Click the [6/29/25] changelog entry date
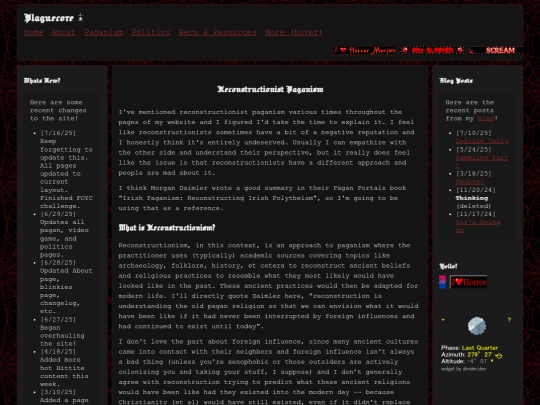Screen dimensions: 540x405 tap(58, 214)
